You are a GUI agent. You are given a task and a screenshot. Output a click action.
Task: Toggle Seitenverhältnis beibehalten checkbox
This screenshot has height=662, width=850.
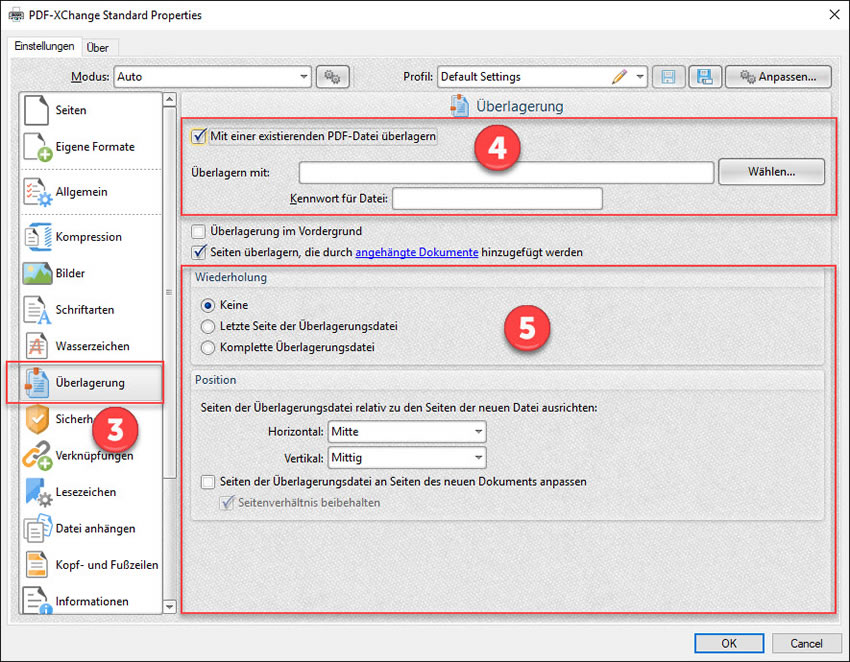coord(227,503)
